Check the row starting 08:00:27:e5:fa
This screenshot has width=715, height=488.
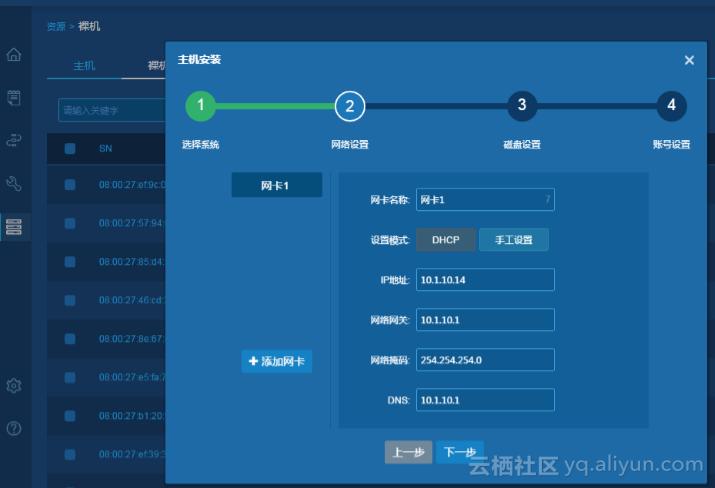[70, 377]
